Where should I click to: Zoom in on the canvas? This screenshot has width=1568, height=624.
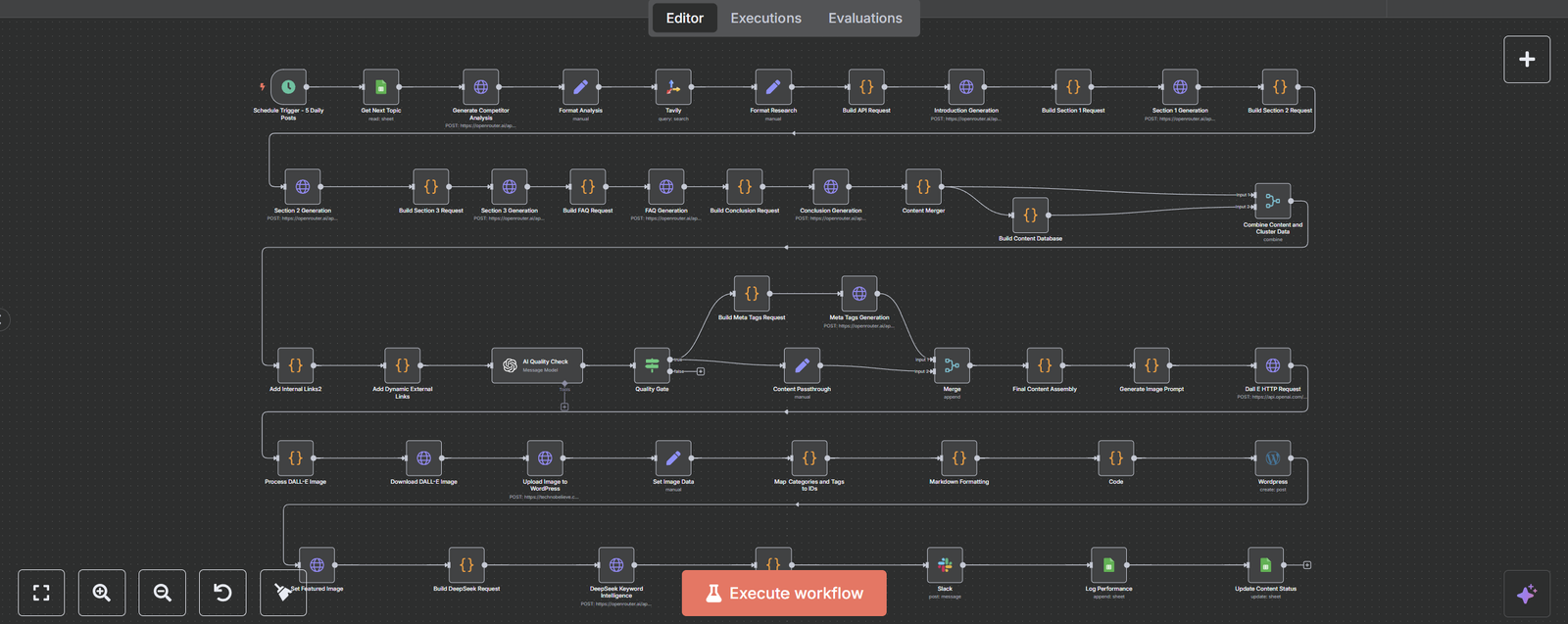pos(102,593)
